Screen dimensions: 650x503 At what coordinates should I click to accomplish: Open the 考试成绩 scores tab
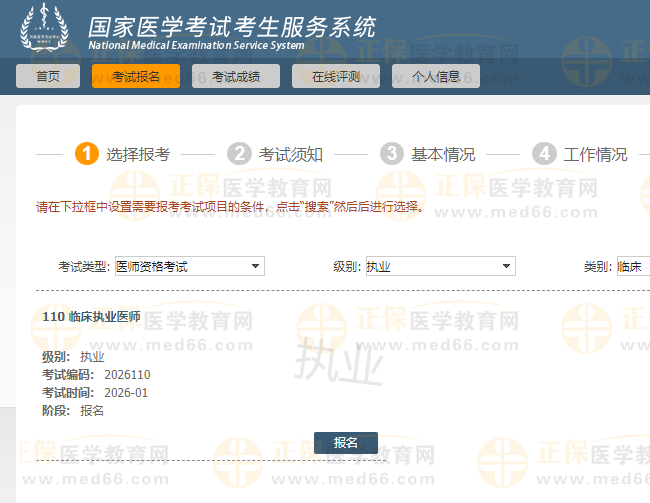click(236, 76)
